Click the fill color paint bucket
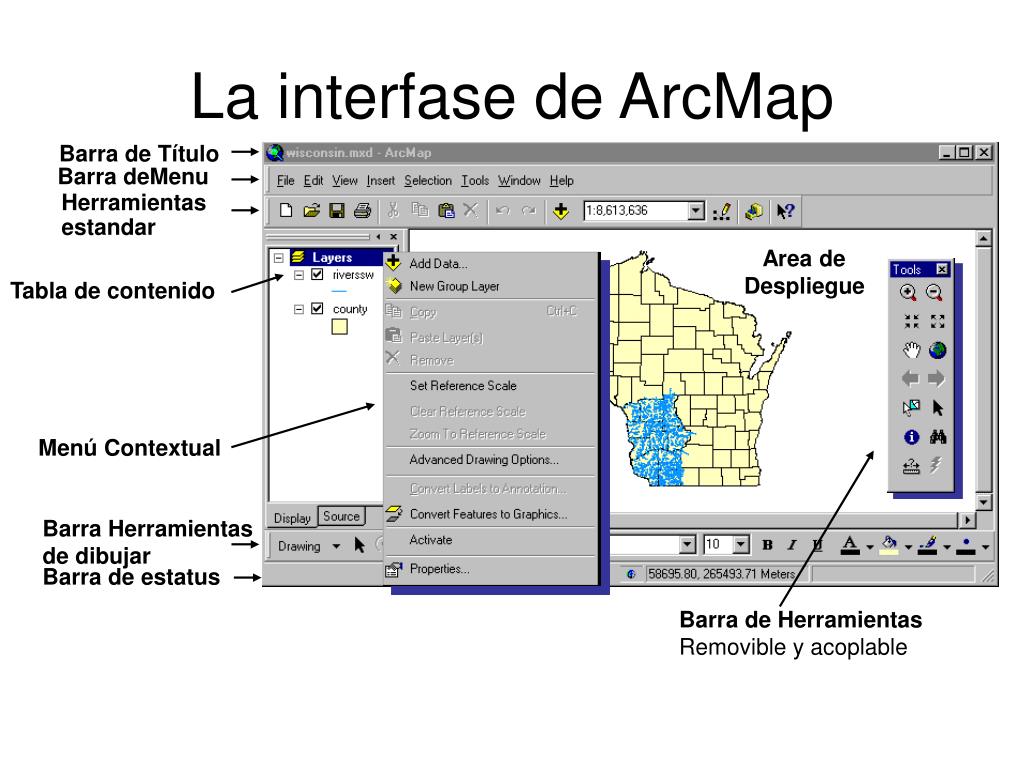 click(889, 545)
